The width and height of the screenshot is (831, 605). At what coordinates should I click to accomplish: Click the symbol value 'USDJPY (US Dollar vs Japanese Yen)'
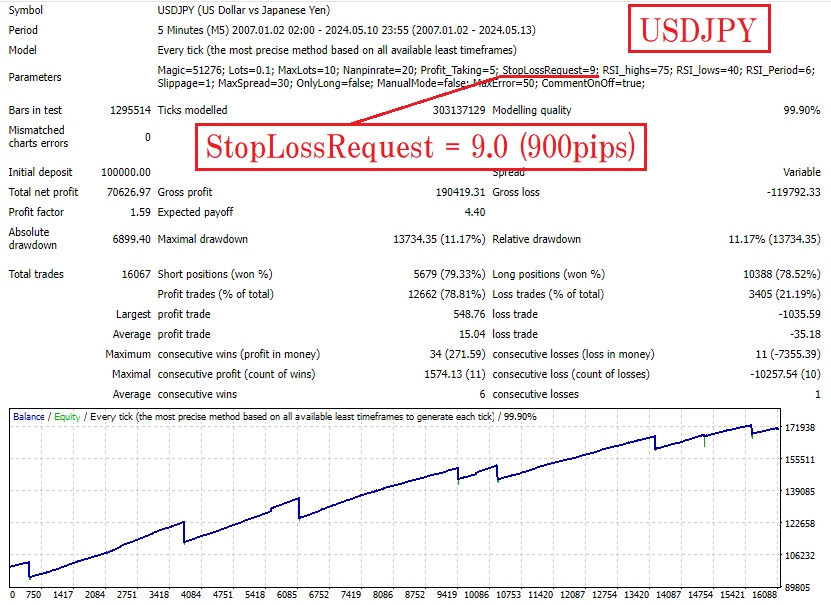pos(244,10)
